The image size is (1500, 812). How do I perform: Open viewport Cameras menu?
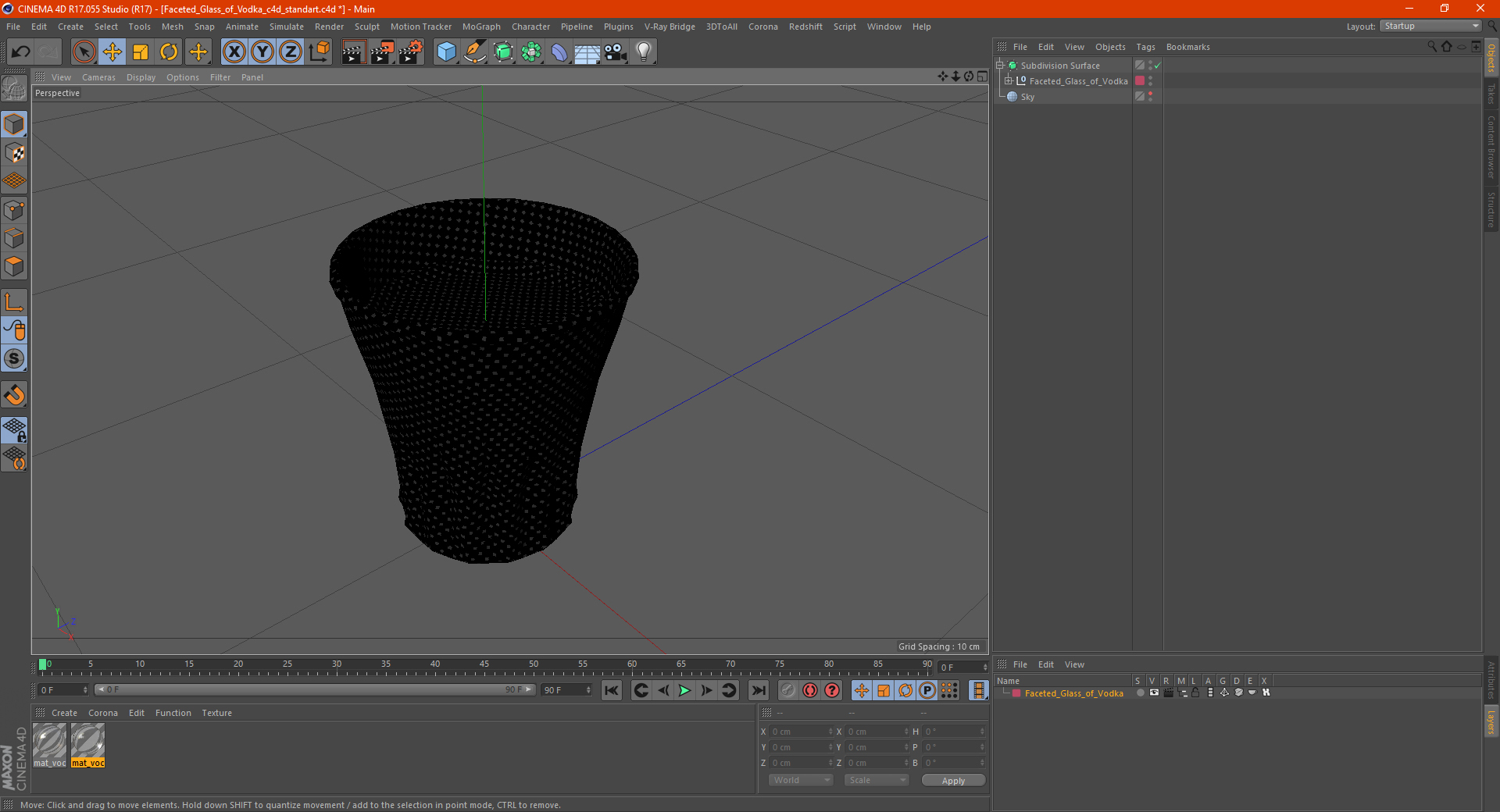coord(98,77)
